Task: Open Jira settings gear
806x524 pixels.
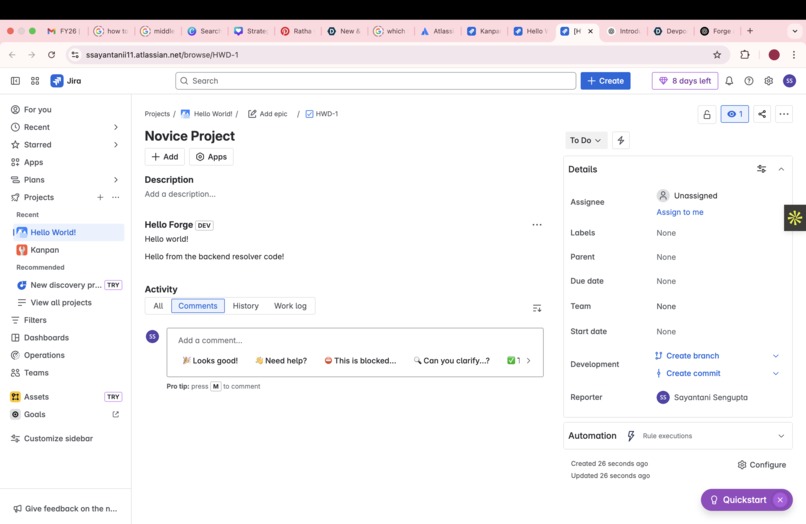Action: (768, 81)
